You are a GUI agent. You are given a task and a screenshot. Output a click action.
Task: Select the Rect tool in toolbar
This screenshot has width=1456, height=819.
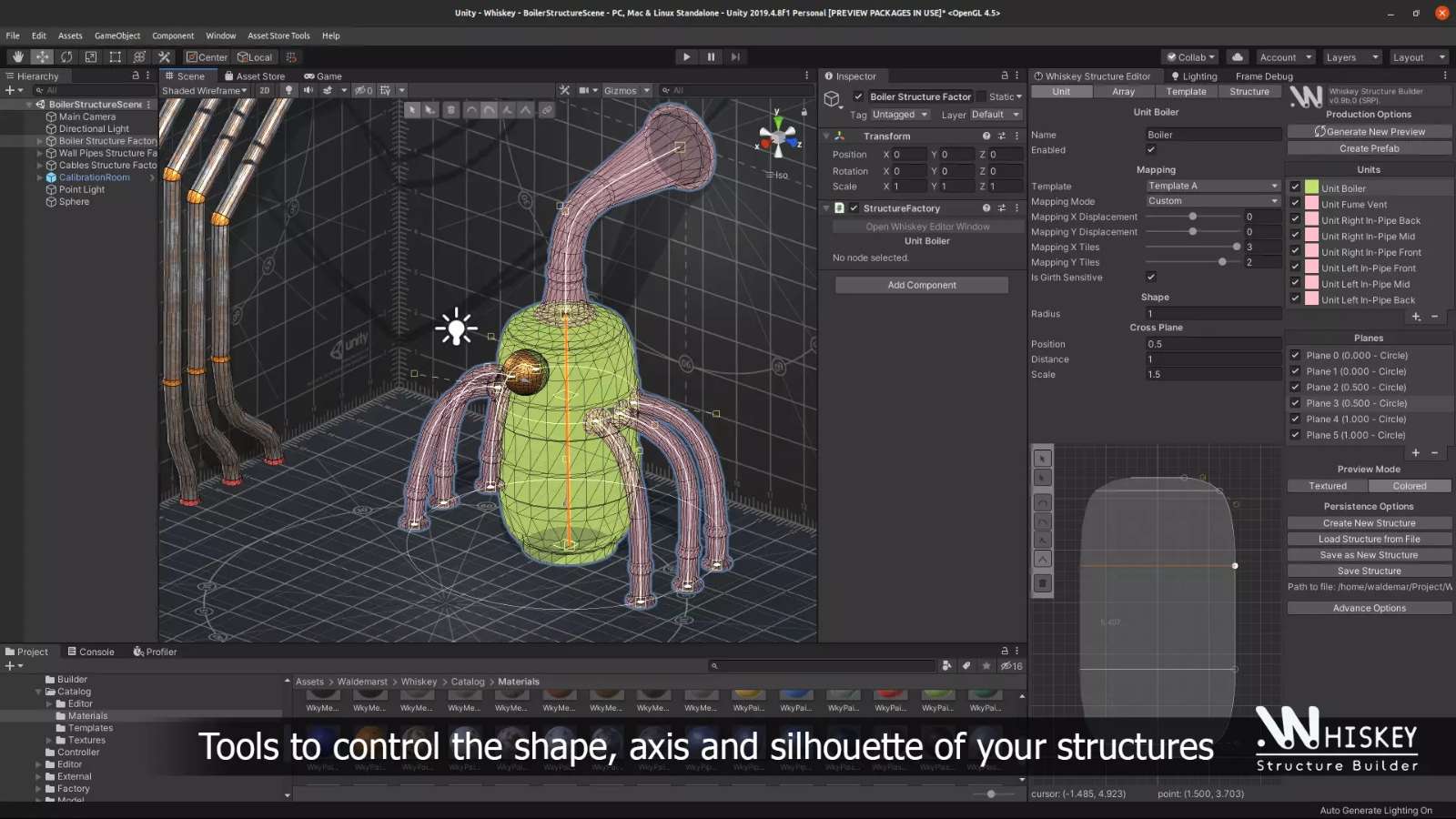116,56
